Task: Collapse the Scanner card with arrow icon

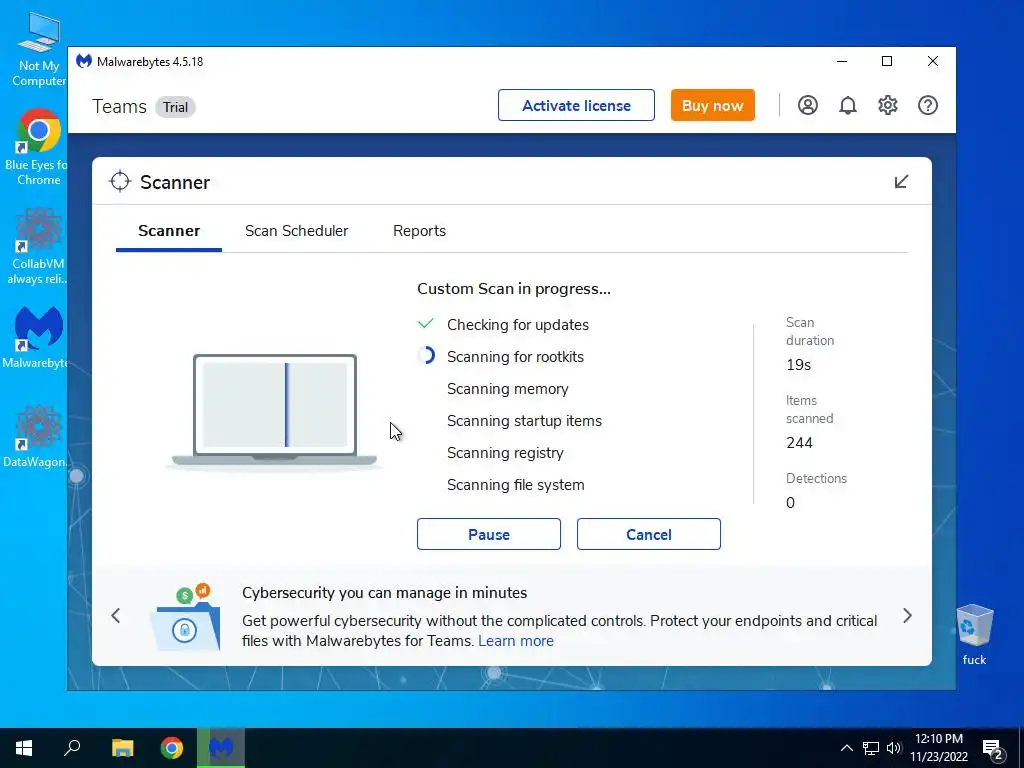Action: [901, 182]
